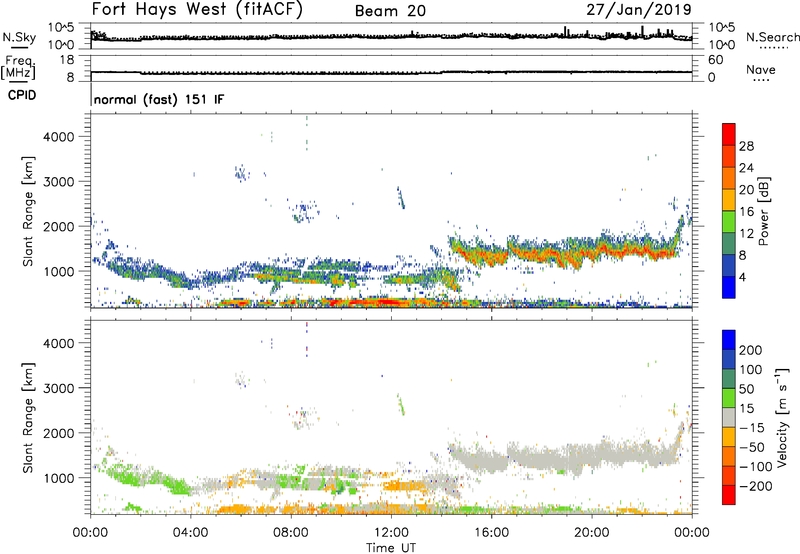Click the 'Fort Hays West (fitACF)' title
The image size is (800, 554).
[x=197, y=10]
